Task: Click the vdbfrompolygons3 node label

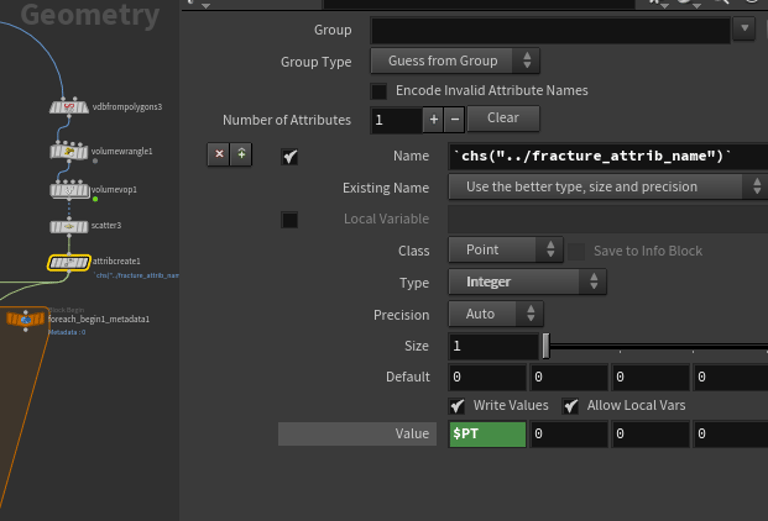Action: (x=127, y=107)
